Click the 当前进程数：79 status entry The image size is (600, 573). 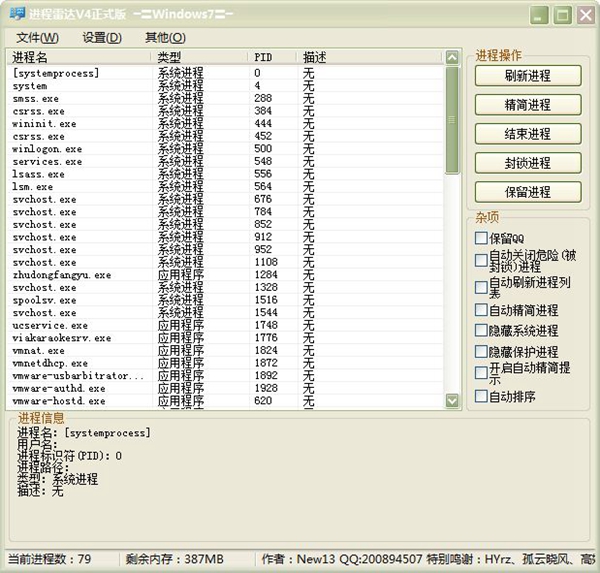(x=50, y=559)
